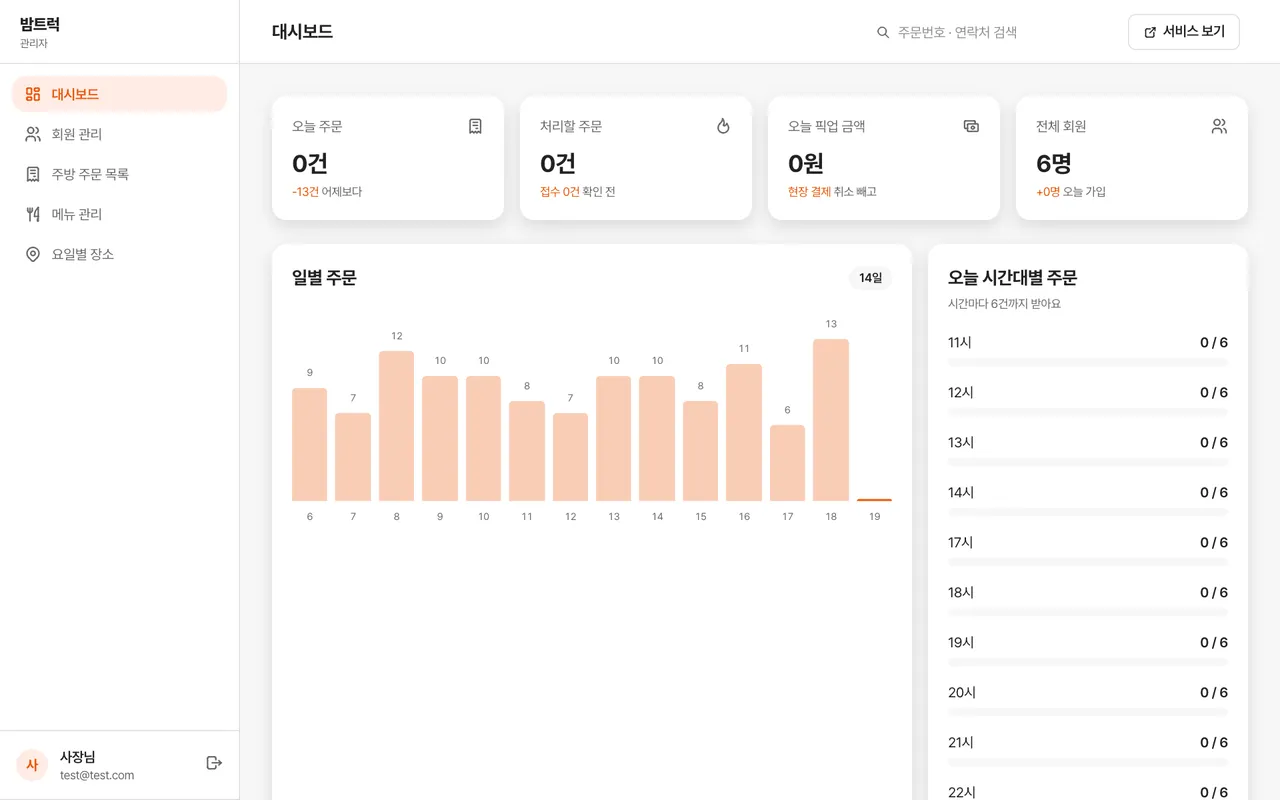1280x800 pixels.
Task: Click the receipt icon beside 주방 주문 목록
Action: (33, 174)
